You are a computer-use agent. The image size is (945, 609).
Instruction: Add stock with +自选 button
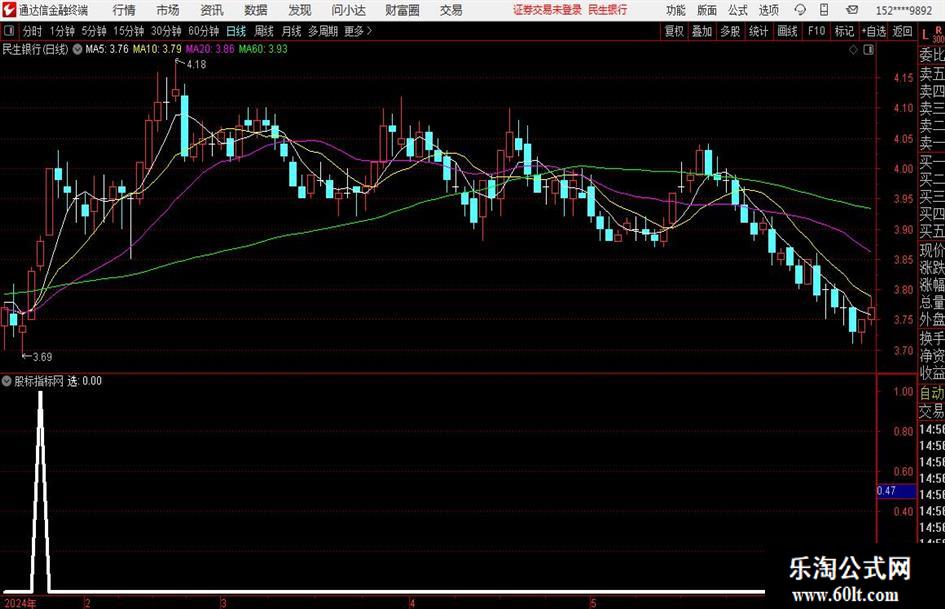tap(873, 31)
